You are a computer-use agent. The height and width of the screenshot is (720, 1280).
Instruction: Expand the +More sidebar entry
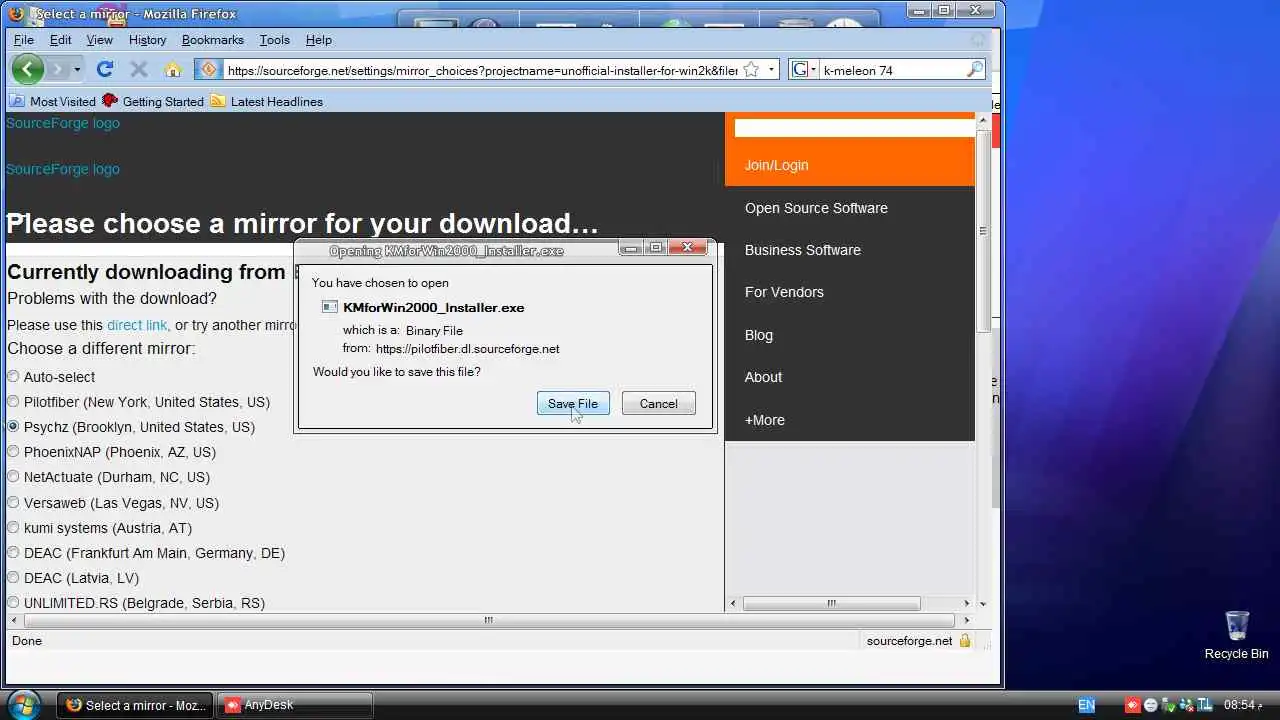(x=765, y=420)
